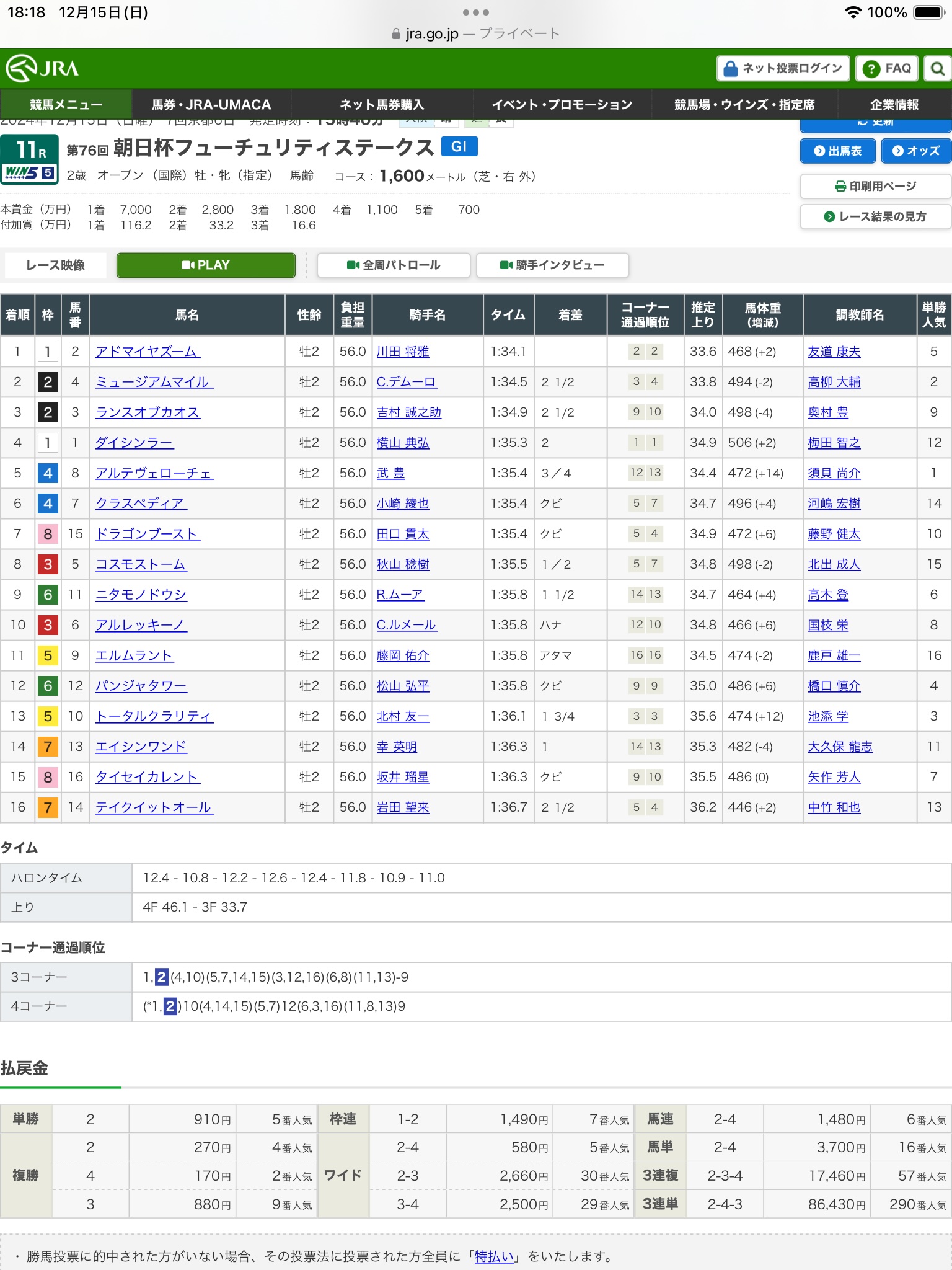Open trainer 矢作 芳人 link
952x1270 pixels.
pyautogui.click(x=834, y=777)
